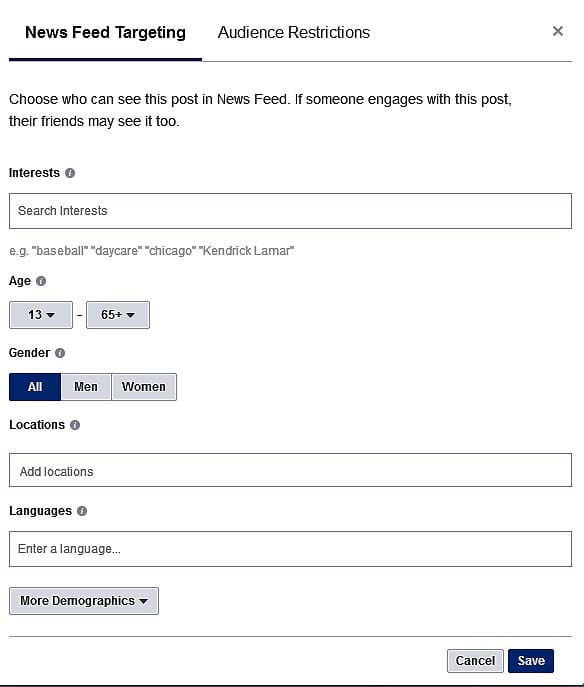Switch to the Audience Restrictions tab
This screenshot has height=687, width=584.
[x=294, y=32]
